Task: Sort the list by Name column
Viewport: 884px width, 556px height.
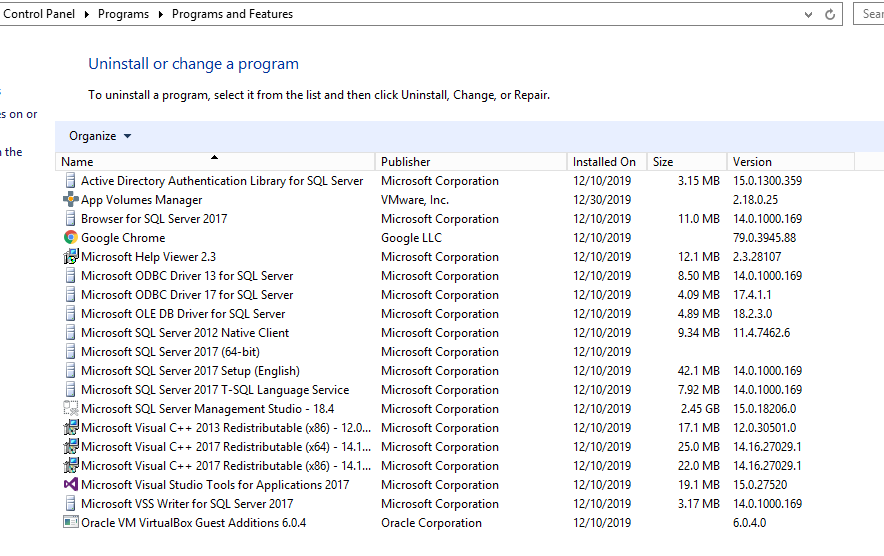Action: pos(215,162)
